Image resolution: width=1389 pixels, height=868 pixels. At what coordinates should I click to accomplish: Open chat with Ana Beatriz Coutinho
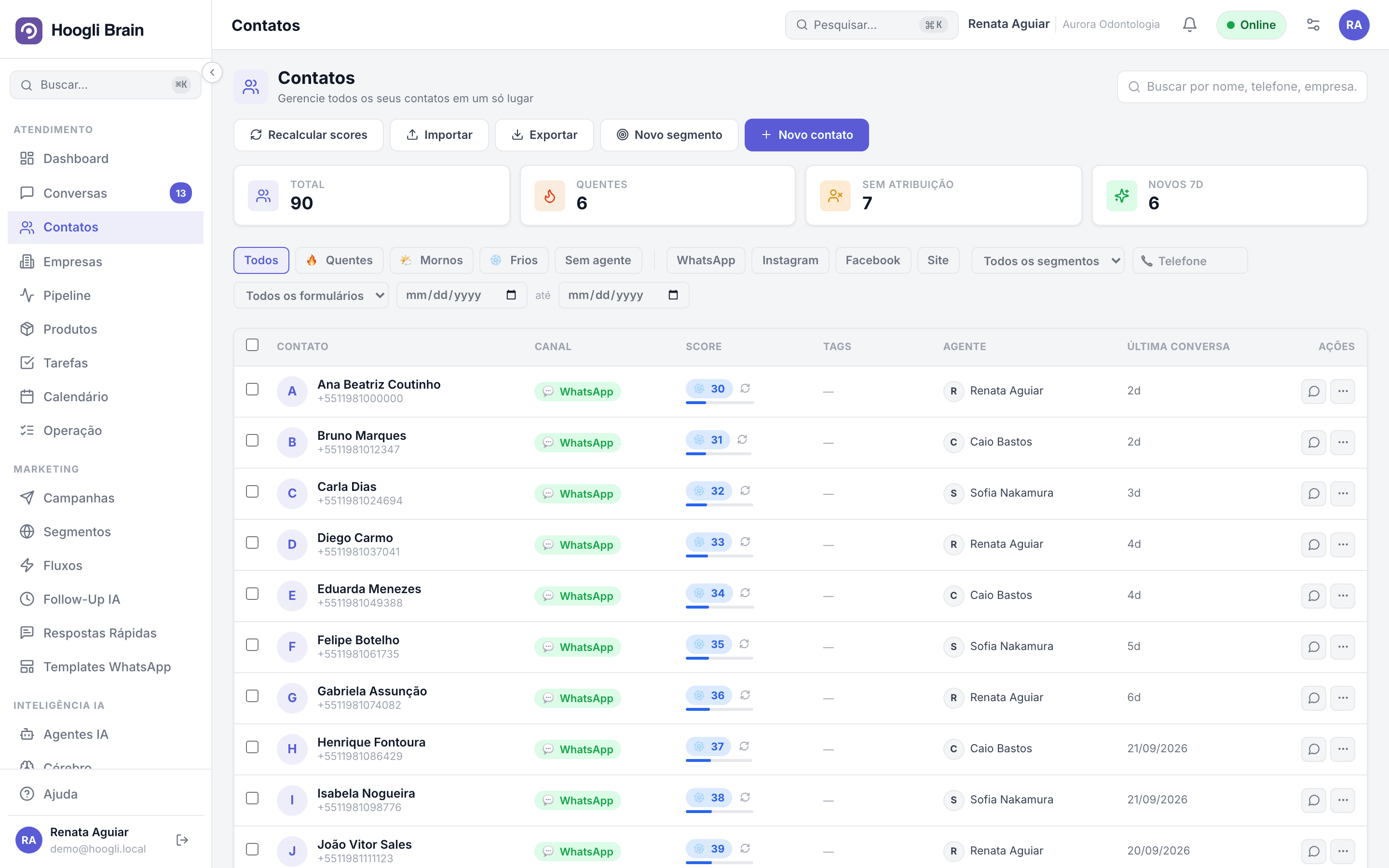coord(1314,392)
